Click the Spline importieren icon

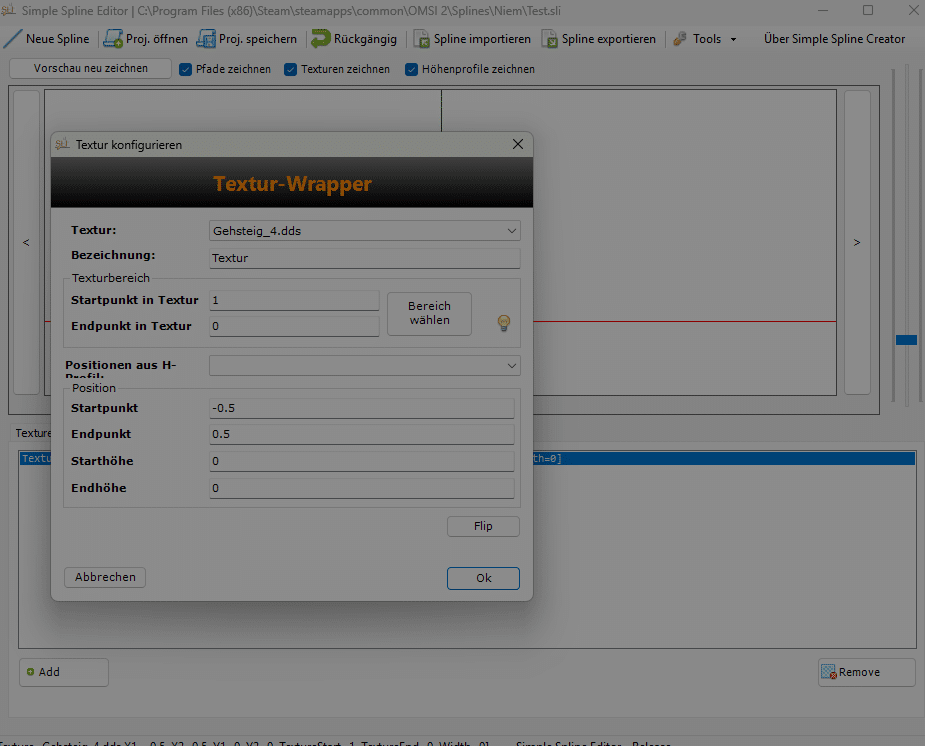pos(423,39)
